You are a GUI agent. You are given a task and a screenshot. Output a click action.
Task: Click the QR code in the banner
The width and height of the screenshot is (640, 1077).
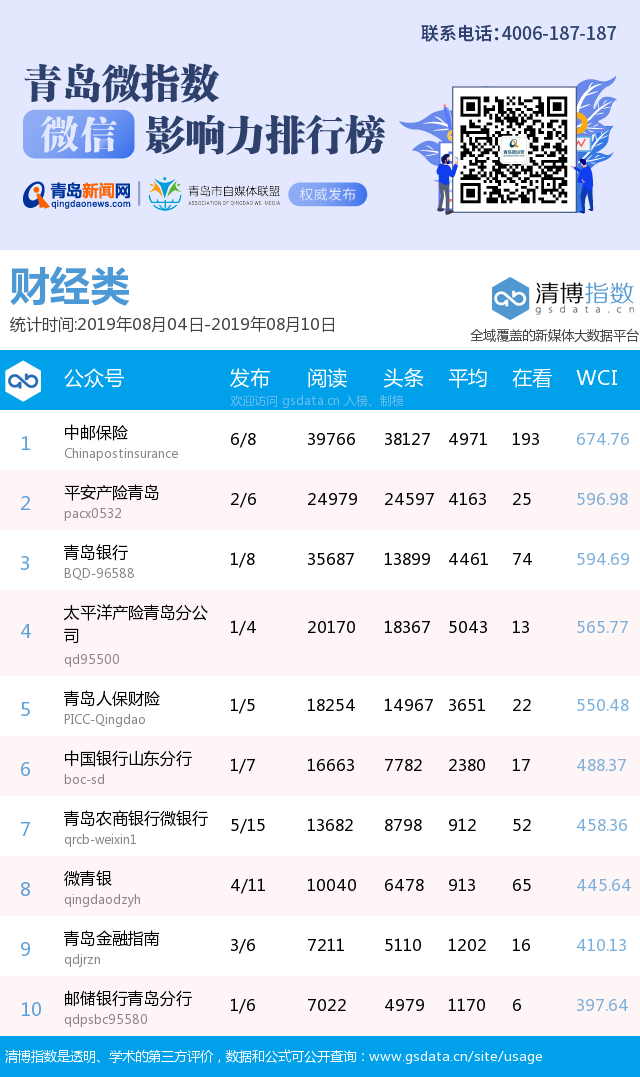(515, 147)
